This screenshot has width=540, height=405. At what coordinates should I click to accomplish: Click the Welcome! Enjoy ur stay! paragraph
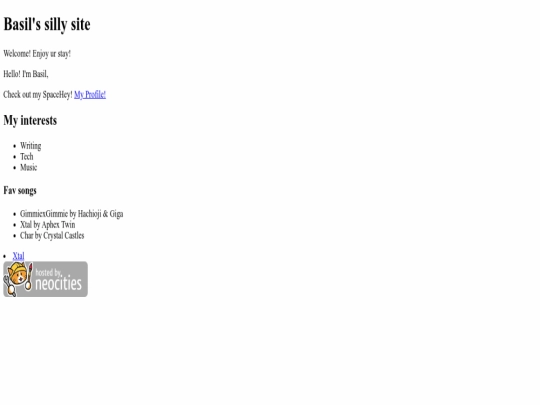pos(37,54)
